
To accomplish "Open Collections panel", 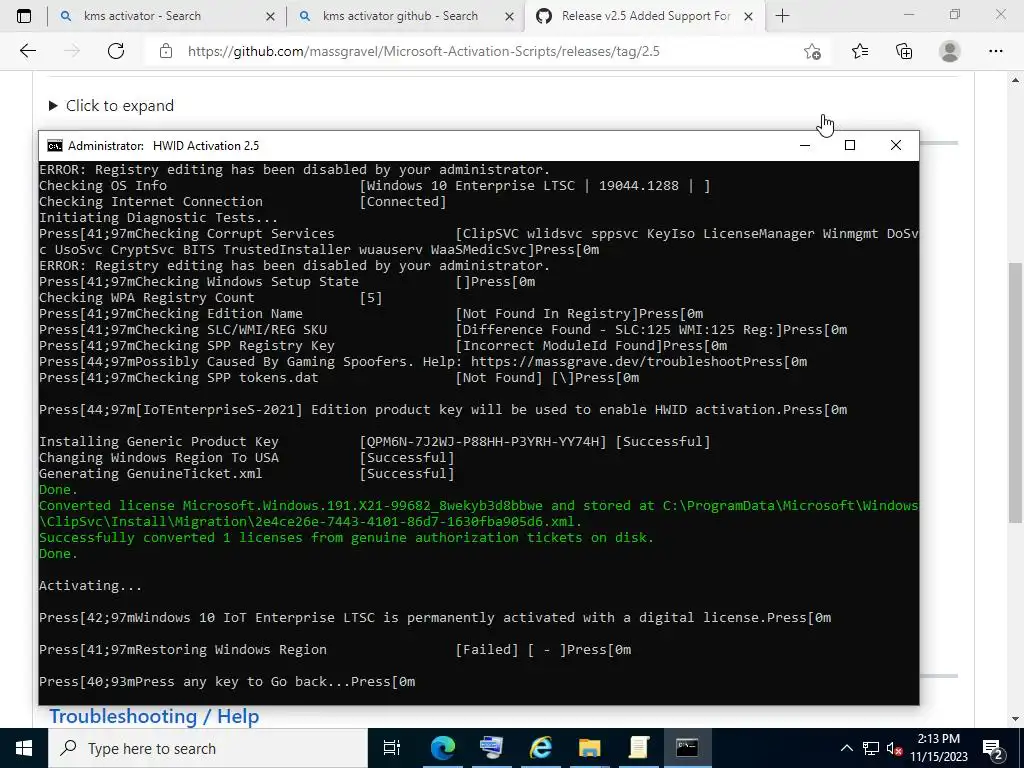I will [x=904, y=51].
